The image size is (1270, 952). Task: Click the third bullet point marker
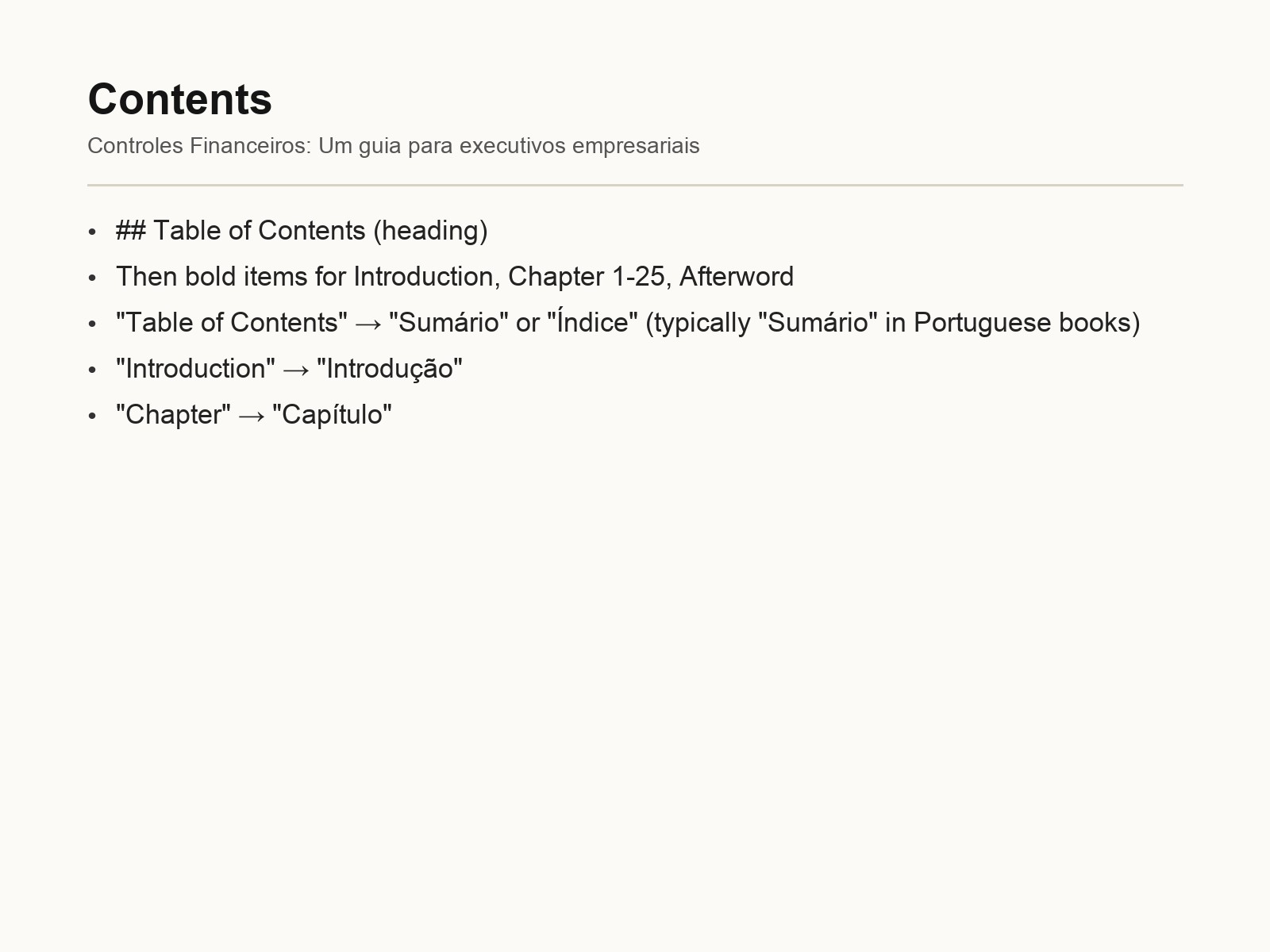pyautogui.click(x=93, y=324)
